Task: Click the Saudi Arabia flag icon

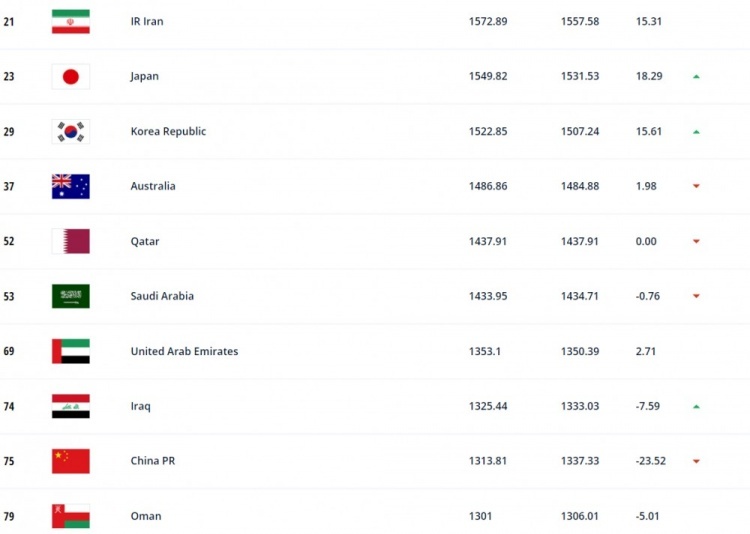Action: point(71,296)
